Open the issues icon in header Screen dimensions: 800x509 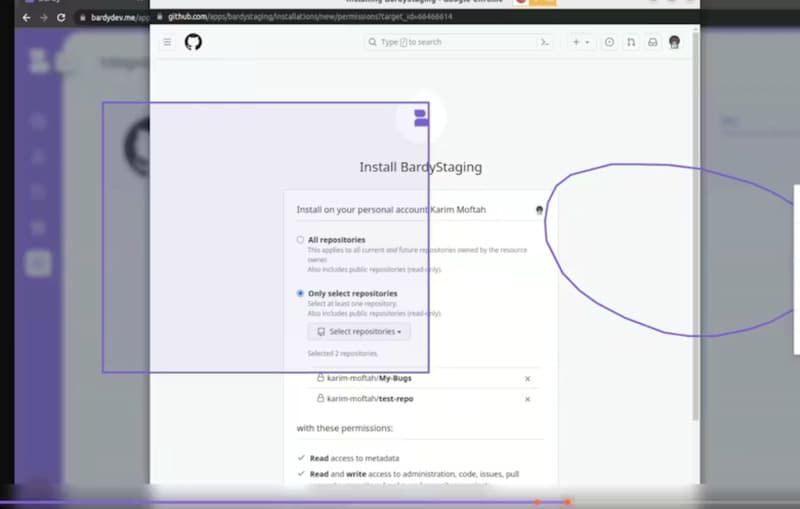610,42
